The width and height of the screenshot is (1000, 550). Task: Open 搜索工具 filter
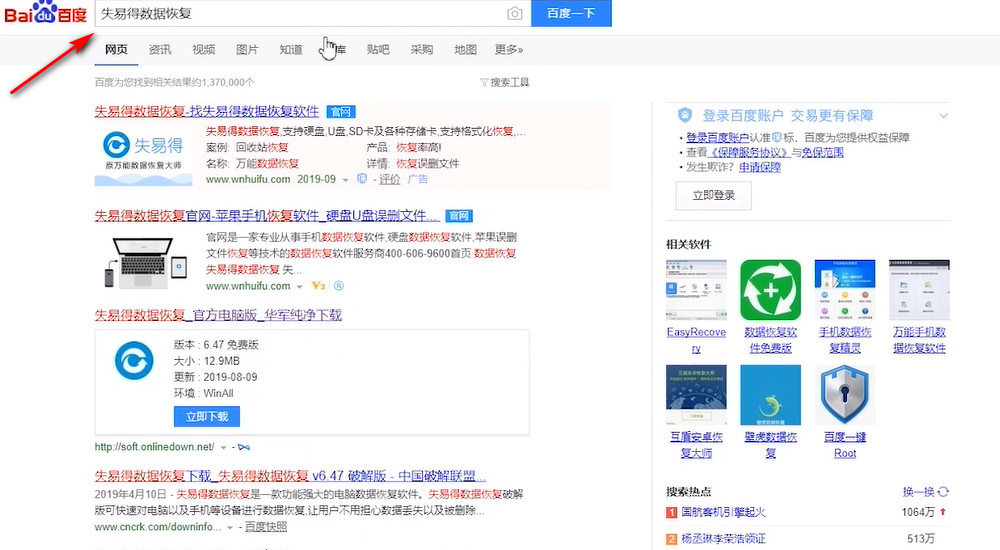tap(504, 82)
